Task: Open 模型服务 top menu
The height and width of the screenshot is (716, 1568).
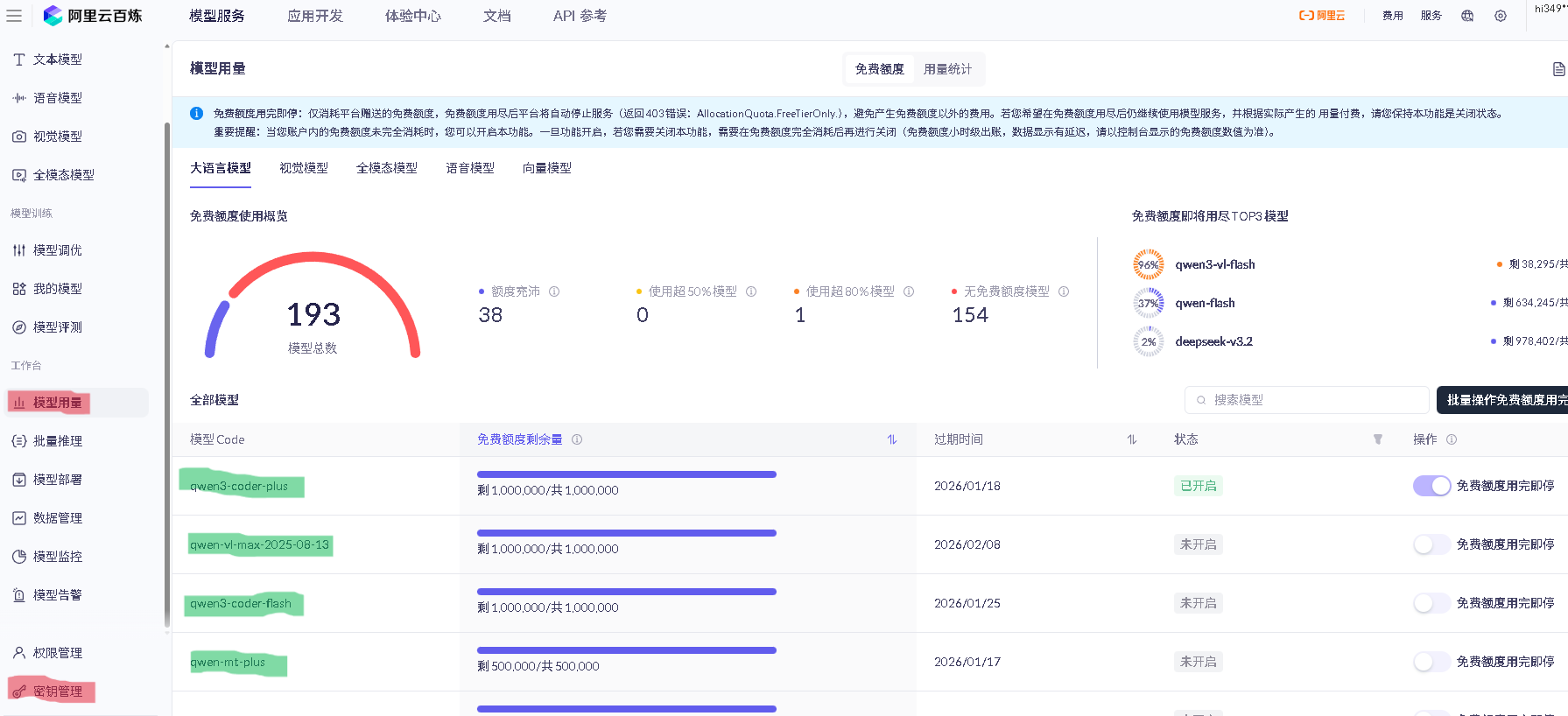Action: [x=217, y=16]
